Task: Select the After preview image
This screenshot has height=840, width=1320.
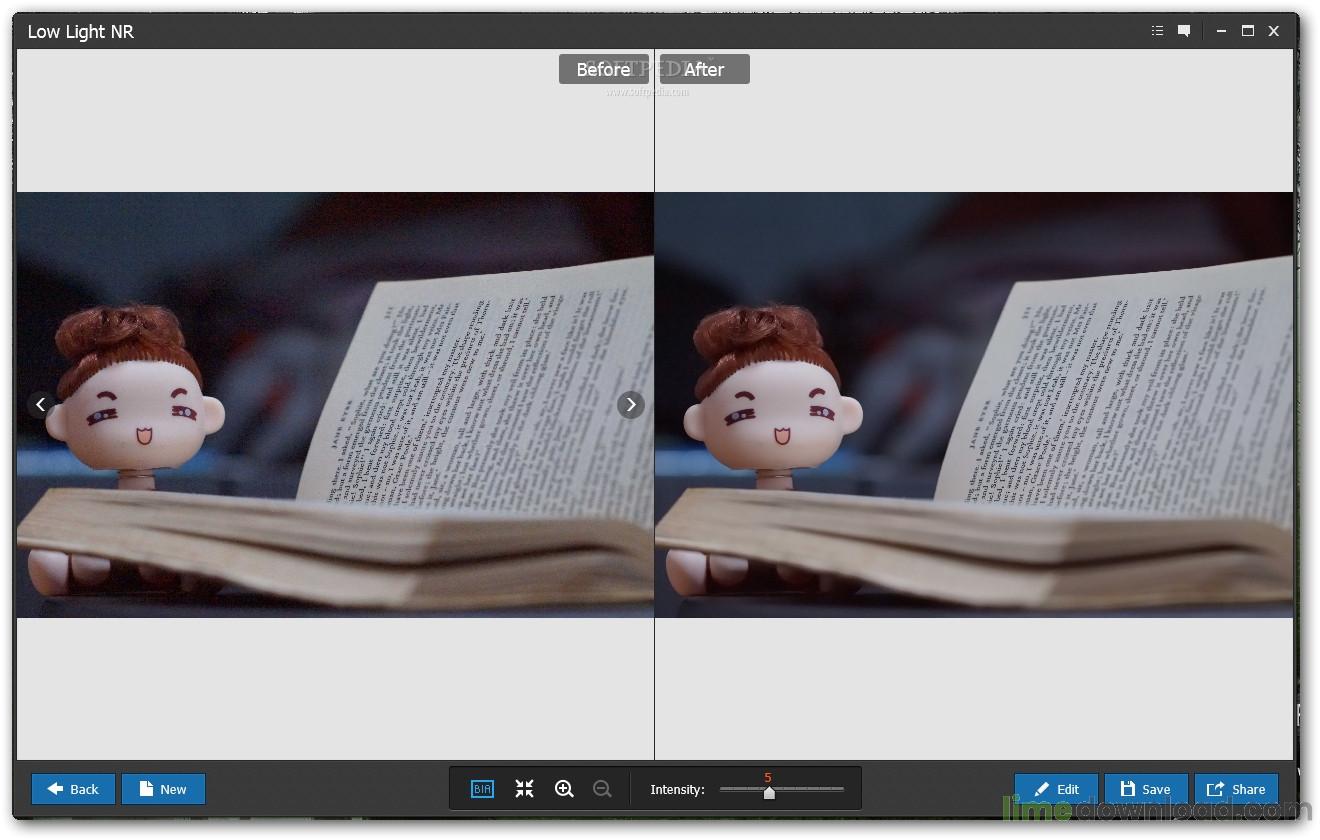Action: [974, 405]
